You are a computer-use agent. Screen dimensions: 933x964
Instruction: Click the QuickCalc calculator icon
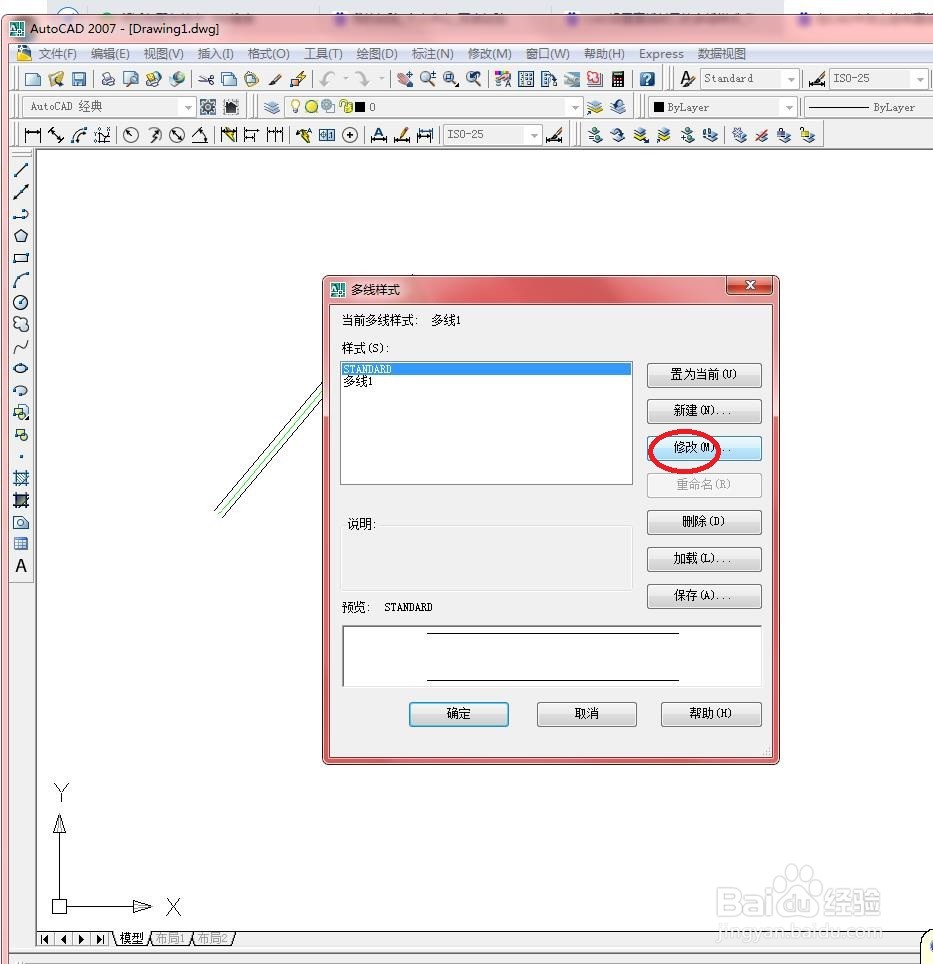click(x=618, y=79)
